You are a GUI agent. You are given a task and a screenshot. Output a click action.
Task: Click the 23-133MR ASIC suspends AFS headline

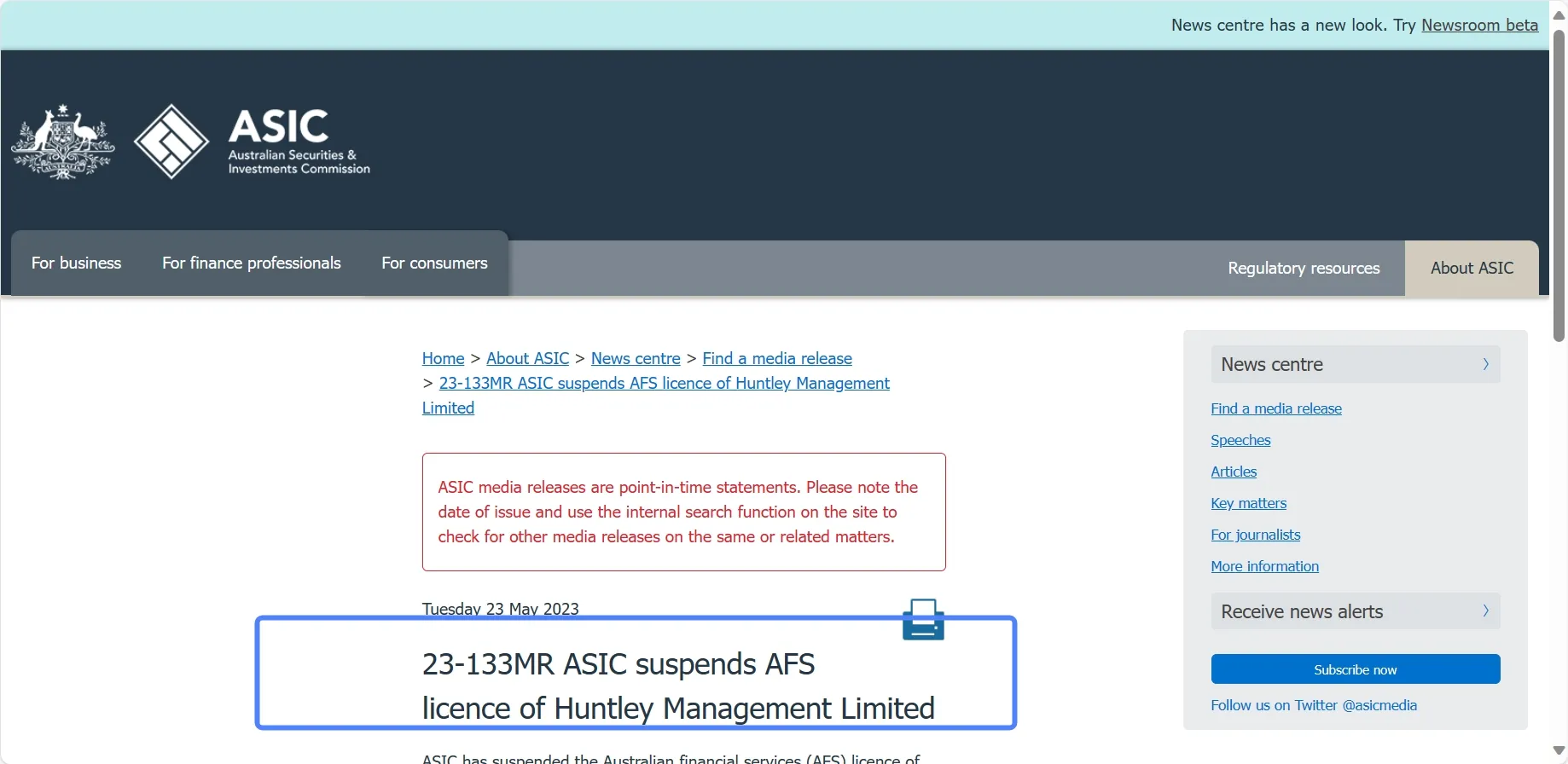678,686
